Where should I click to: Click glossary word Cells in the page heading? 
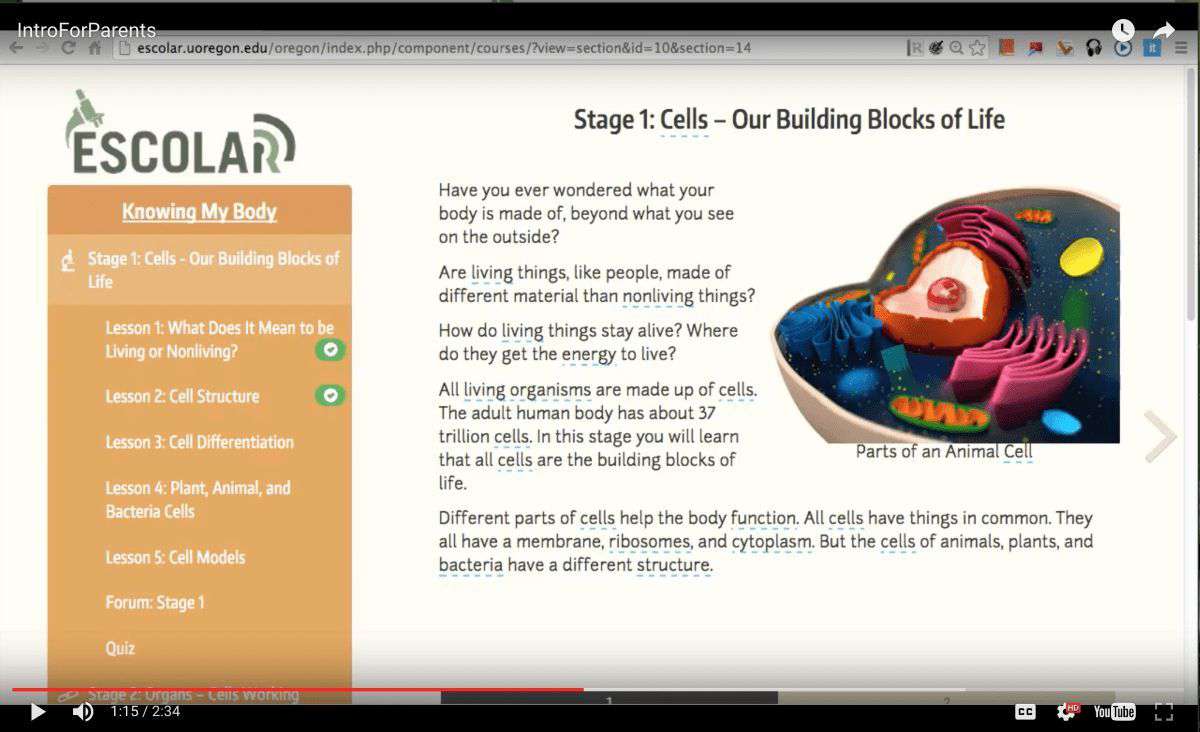684,120
